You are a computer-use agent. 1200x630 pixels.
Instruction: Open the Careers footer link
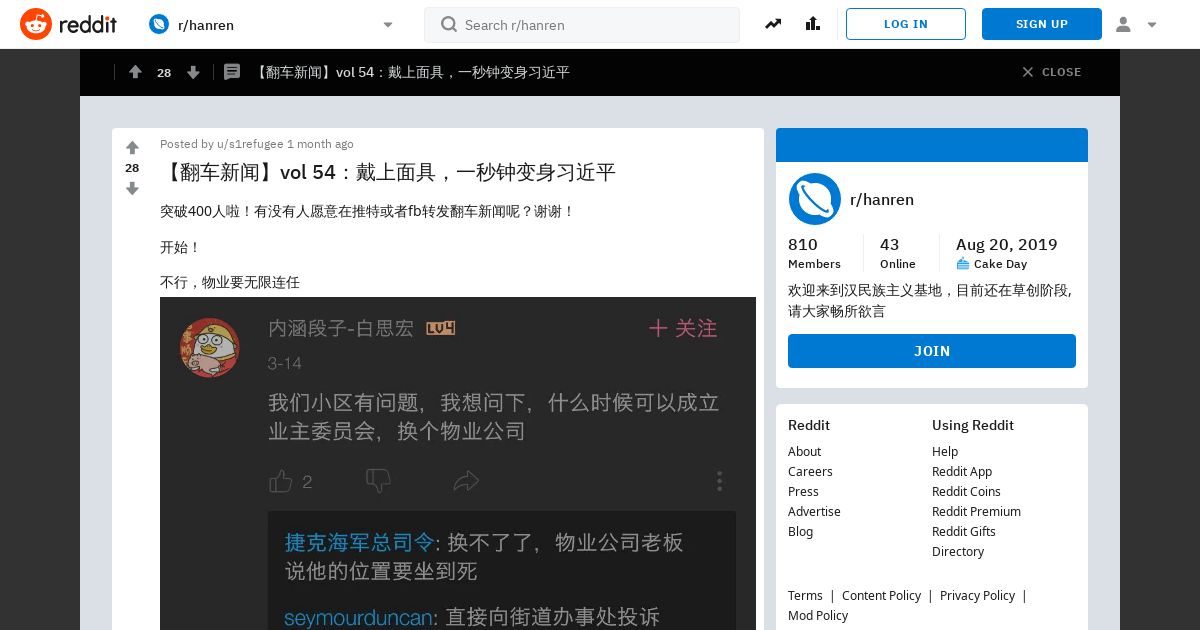click(810, 471)
